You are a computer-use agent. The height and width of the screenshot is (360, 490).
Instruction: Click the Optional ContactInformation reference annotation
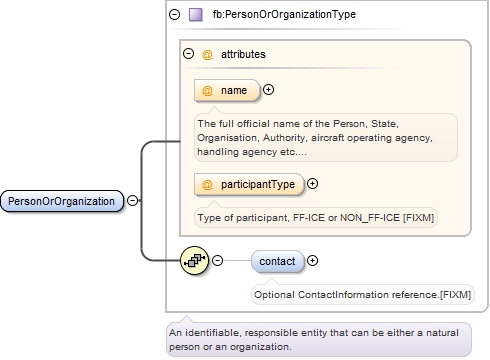point(362,295)
